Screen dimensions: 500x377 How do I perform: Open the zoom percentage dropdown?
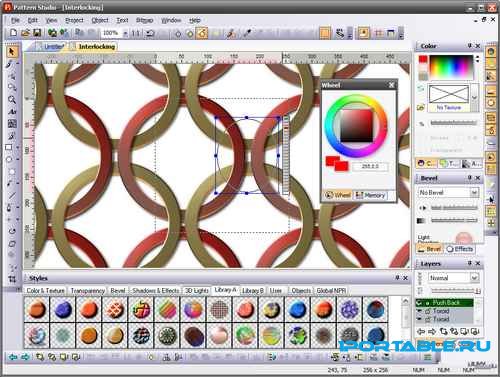click(x=125, y=33)
